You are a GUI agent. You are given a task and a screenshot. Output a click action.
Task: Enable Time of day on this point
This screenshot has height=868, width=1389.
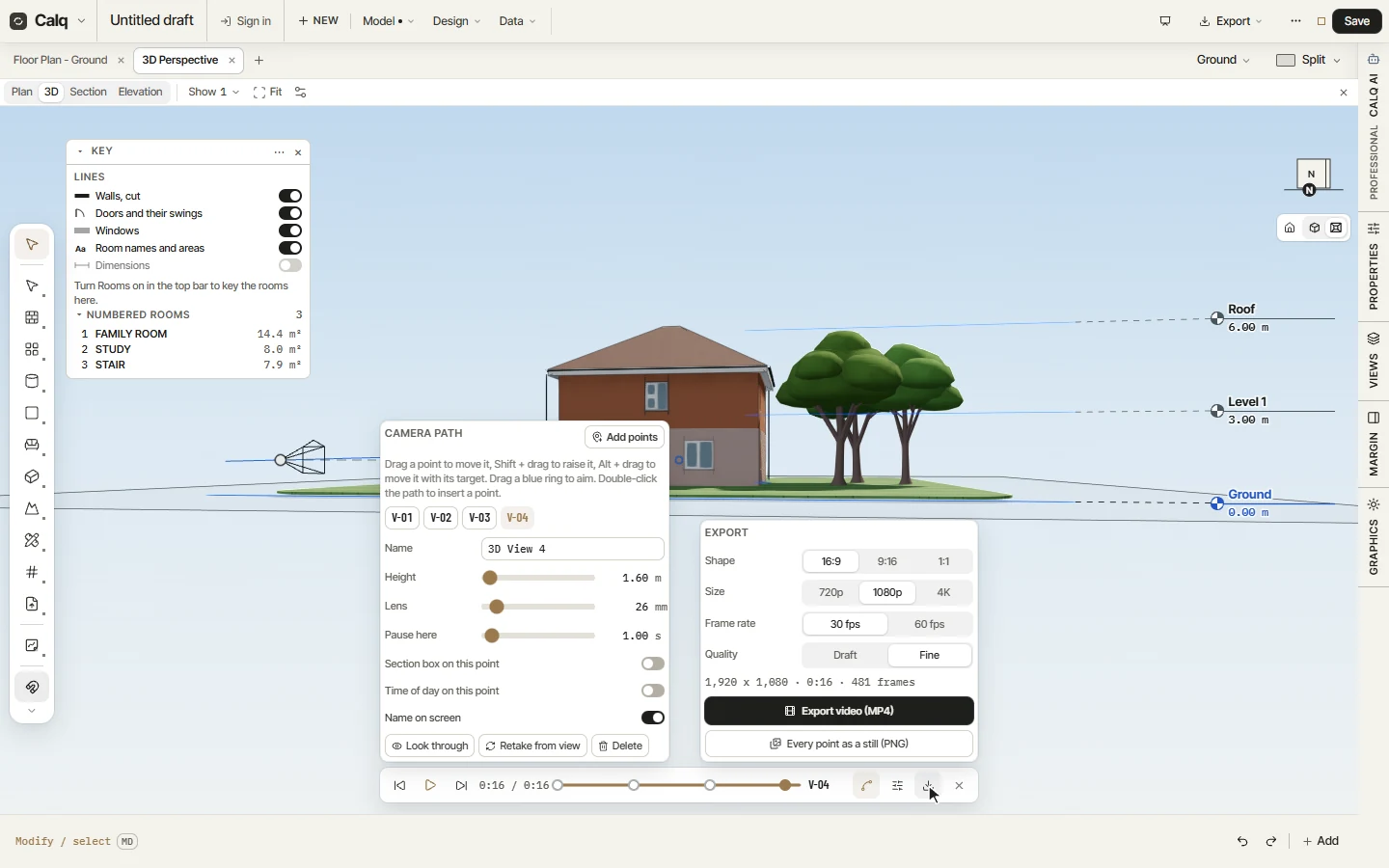point(653,691)
